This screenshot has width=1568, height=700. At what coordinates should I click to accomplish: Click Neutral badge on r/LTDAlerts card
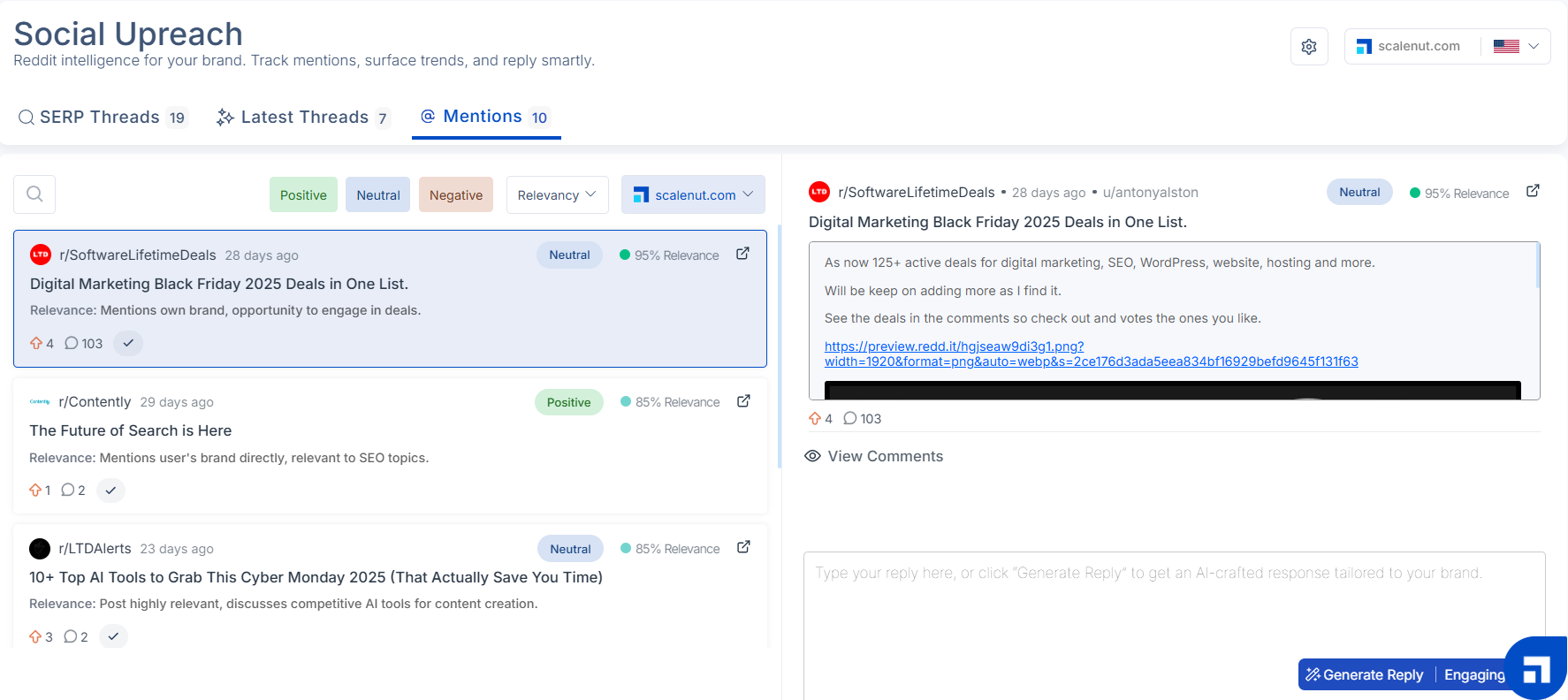[x=570, y=549]
